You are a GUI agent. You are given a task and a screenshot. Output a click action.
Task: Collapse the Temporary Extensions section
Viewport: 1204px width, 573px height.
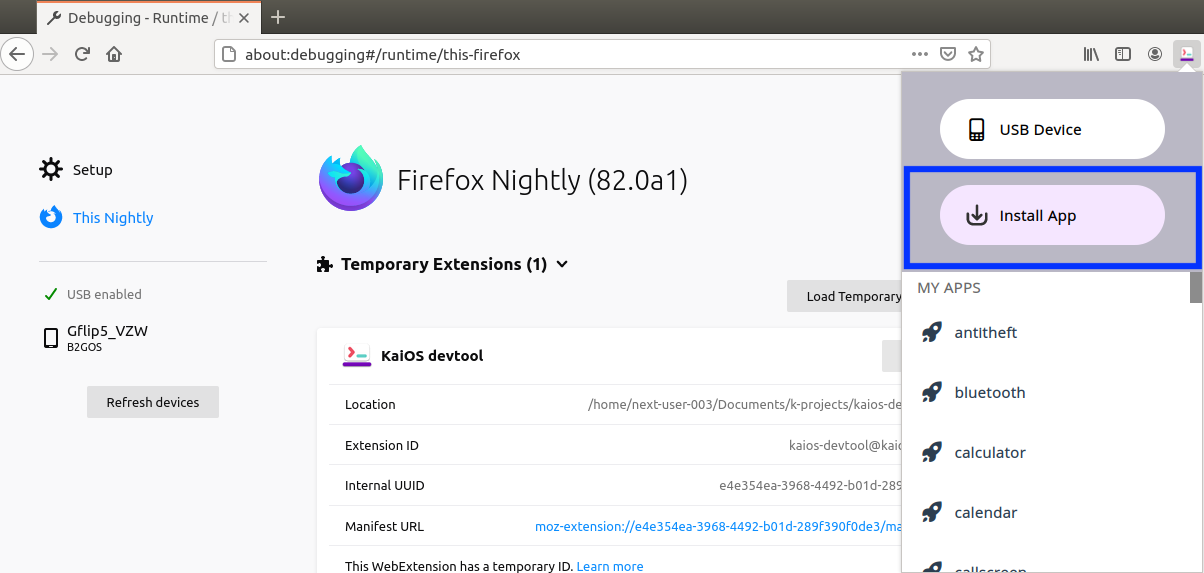(562, 265)
